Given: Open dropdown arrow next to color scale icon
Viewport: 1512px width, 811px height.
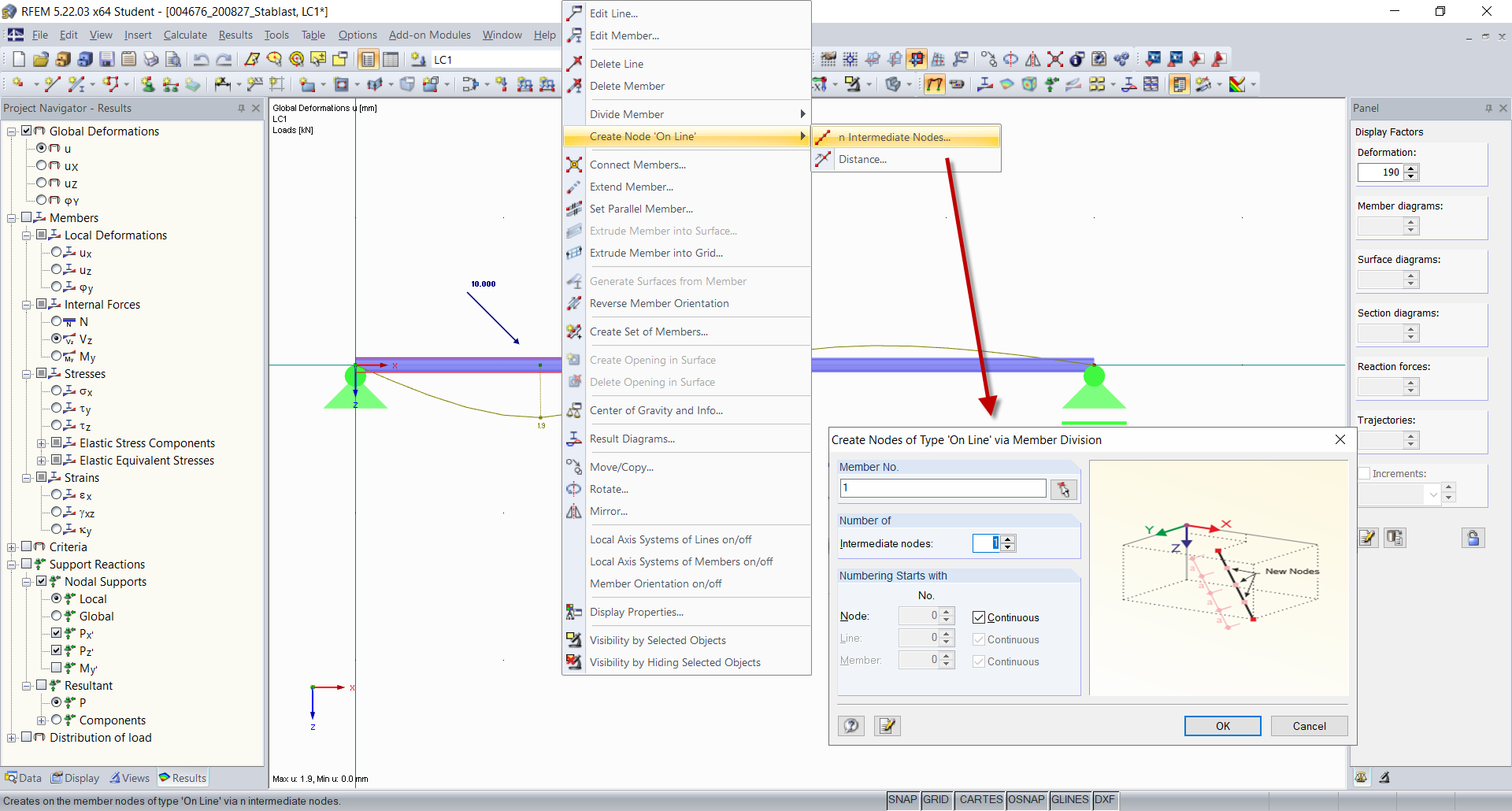Looking at the screenshot, I should 1253,84.
